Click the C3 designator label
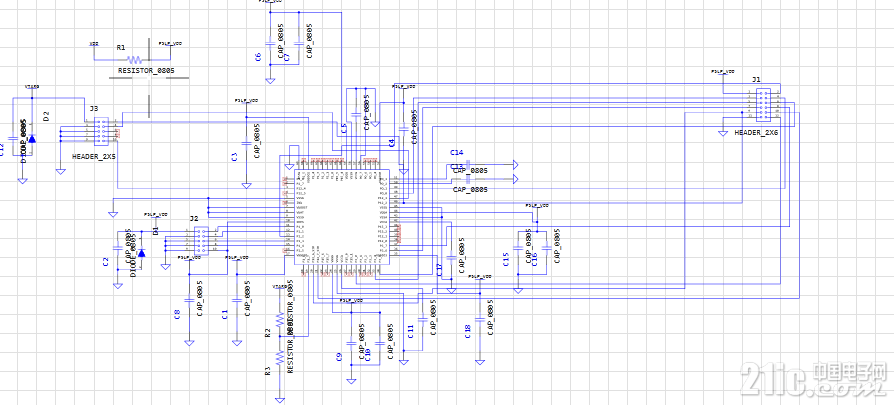 pyautogui.click(x=234, y=157)
